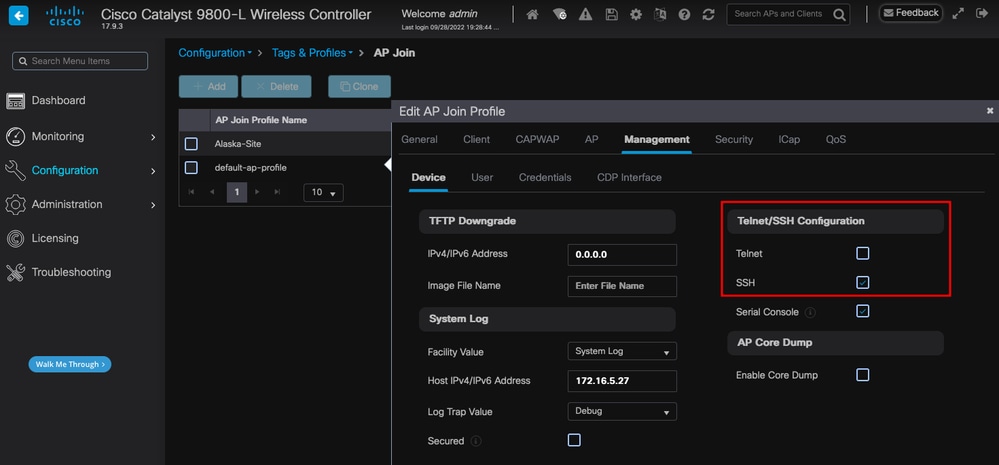
Task: Enable the Telnet checkbox
Action: (x=863, y=254)
